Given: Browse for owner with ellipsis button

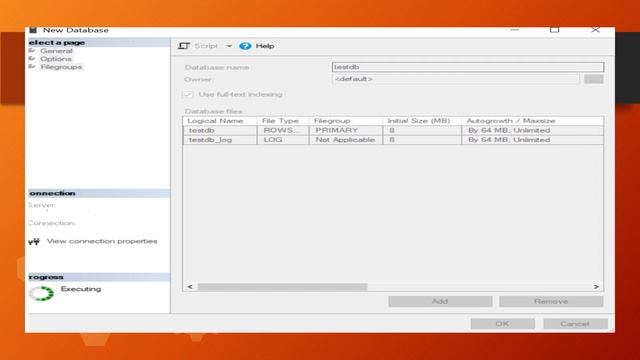Looking at the screenshot, I should click(593, 79).
